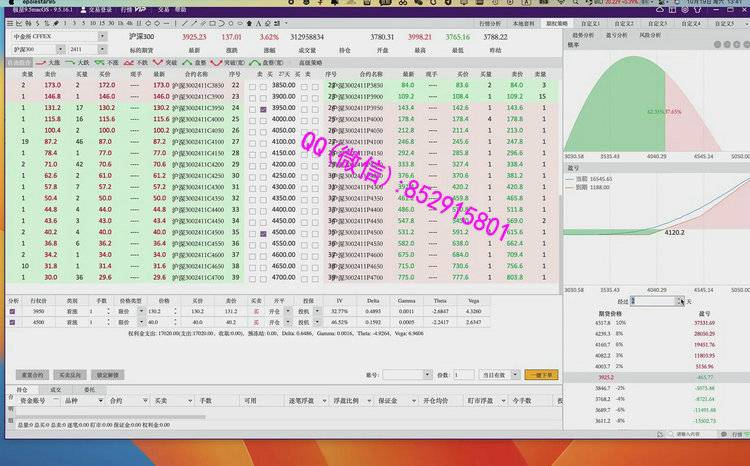Uncheck the 4500 strike row checkbox in analysis table
The image size is (750, 466).
coord(13,322)
